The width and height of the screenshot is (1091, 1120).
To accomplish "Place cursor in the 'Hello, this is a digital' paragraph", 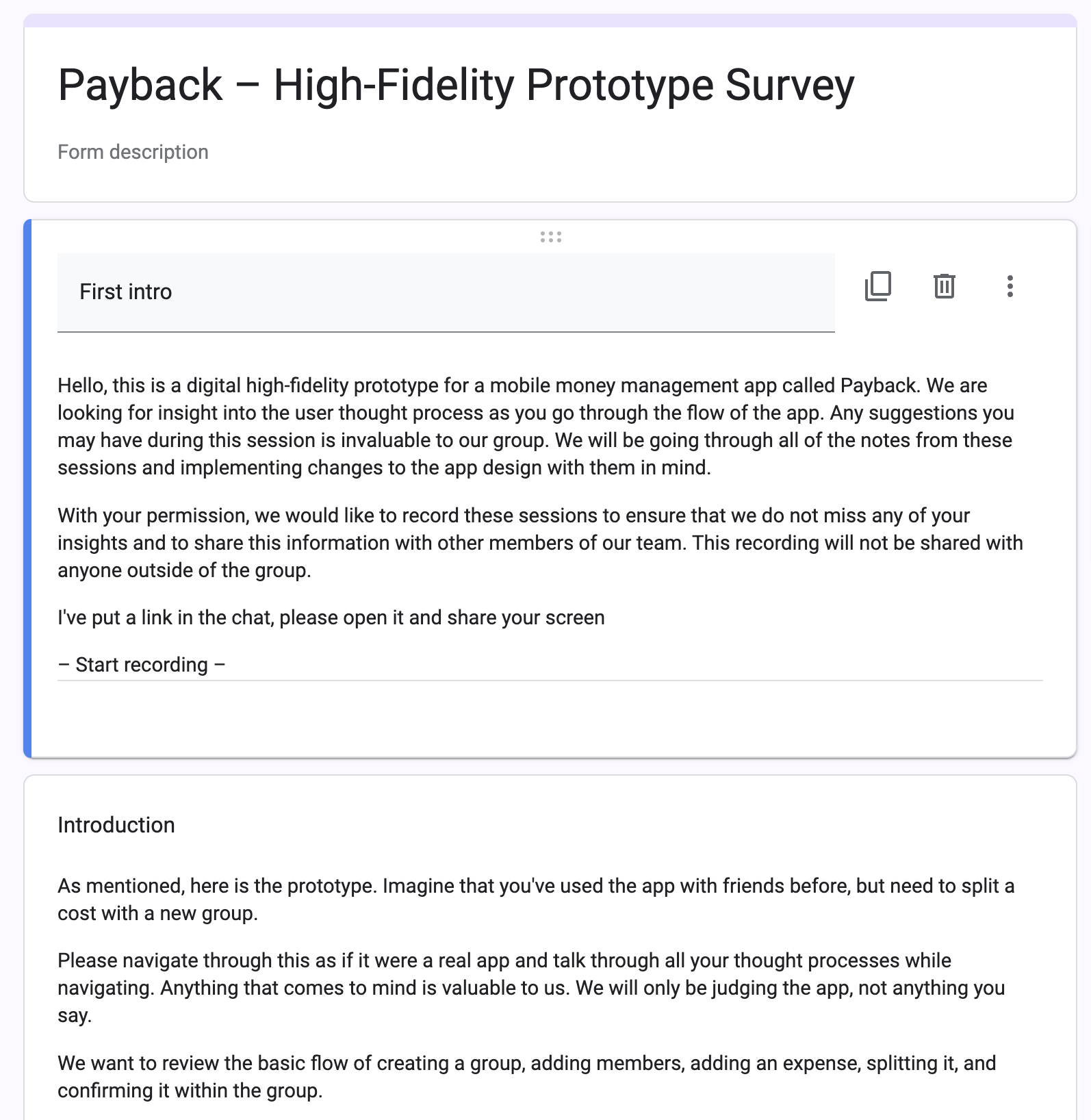I will click(535, 427).
